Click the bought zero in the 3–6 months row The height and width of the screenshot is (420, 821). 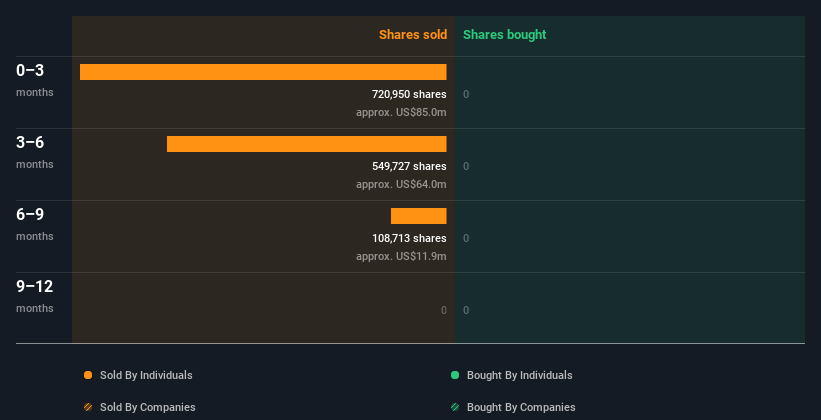pos(466,167)
